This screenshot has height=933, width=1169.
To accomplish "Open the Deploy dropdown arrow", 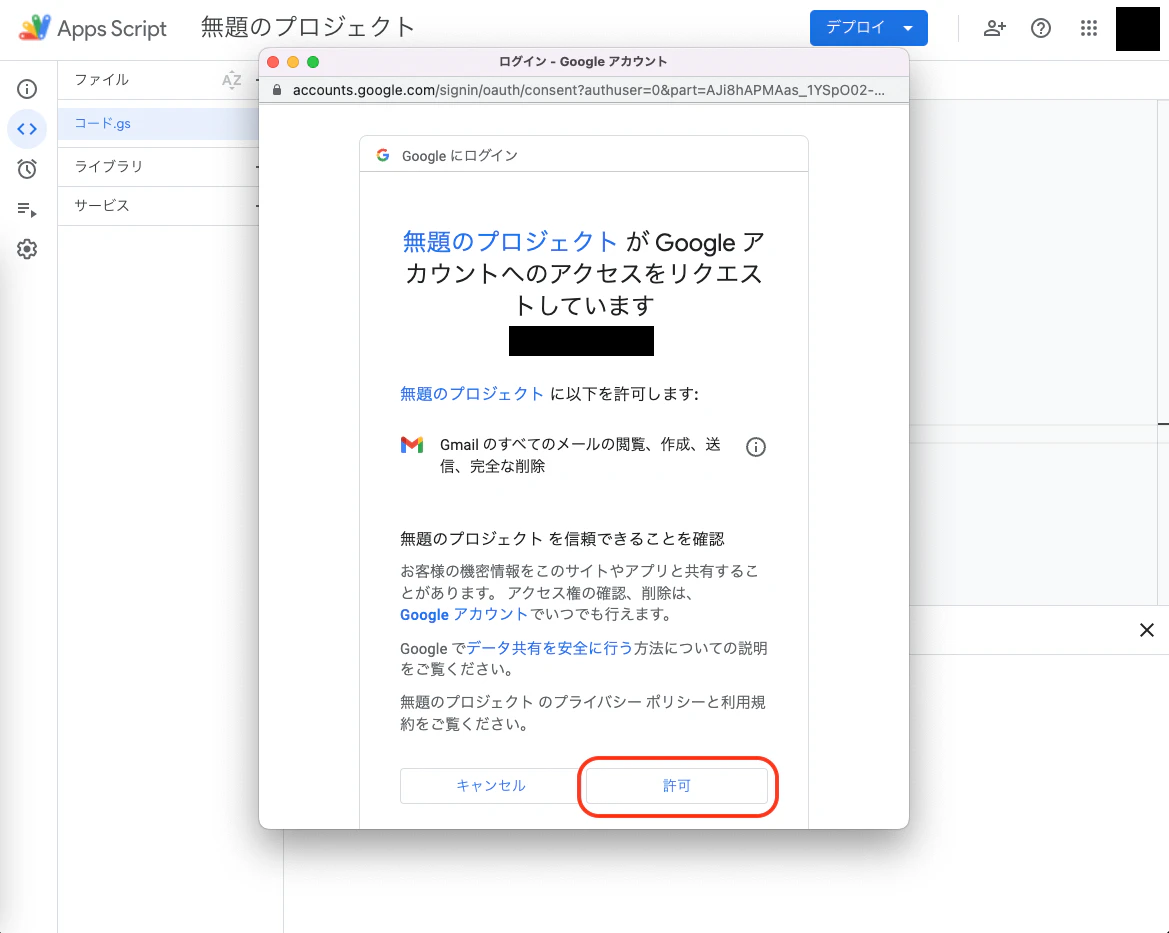I will click(x=908, y=28).
